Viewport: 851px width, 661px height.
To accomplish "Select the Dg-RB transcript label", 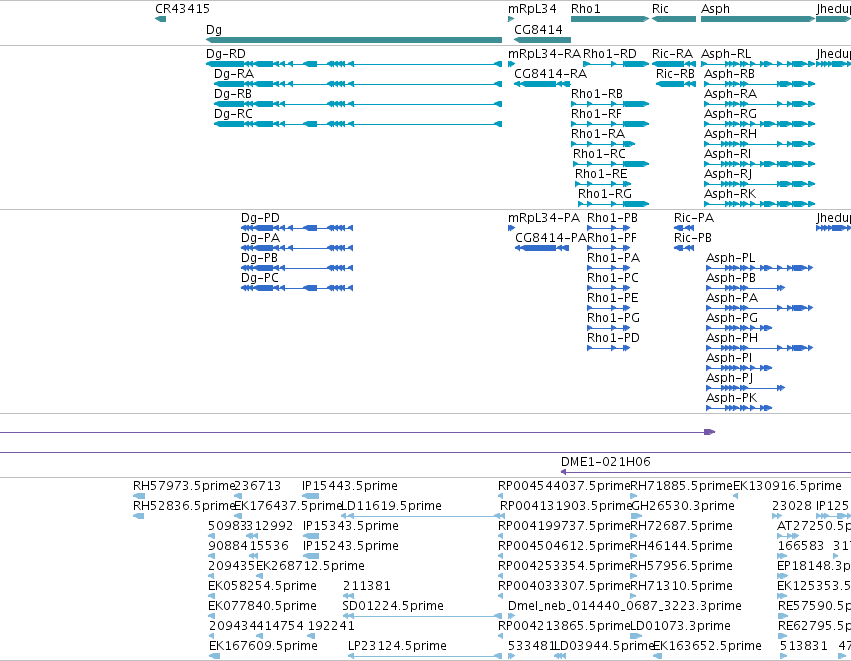I will [233, 94].
